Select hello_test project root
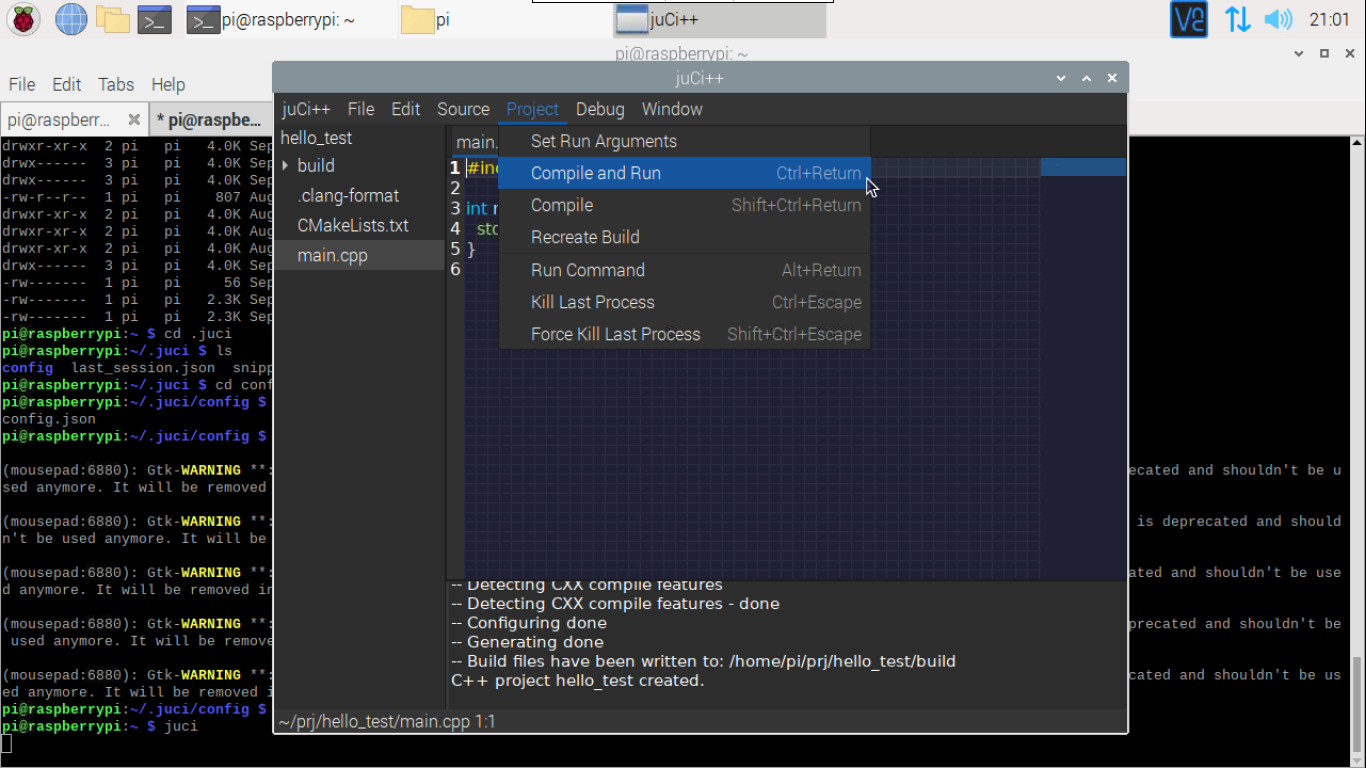Viewport: 1366px width, 768px height. tap(316, 138)
